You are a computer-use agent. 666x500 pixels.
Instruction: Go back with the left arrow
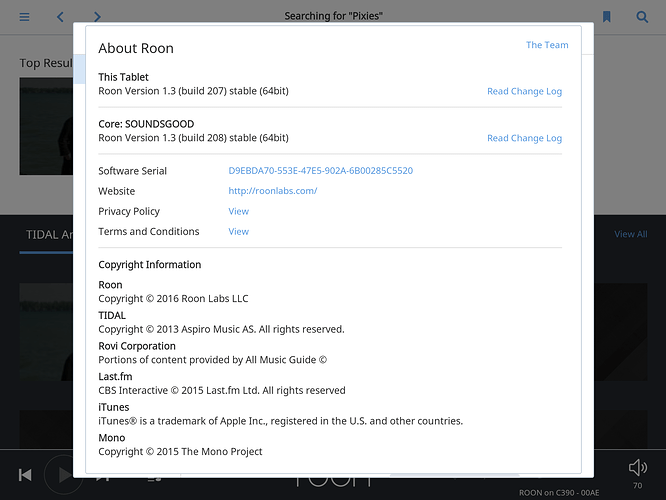(60, 17)
